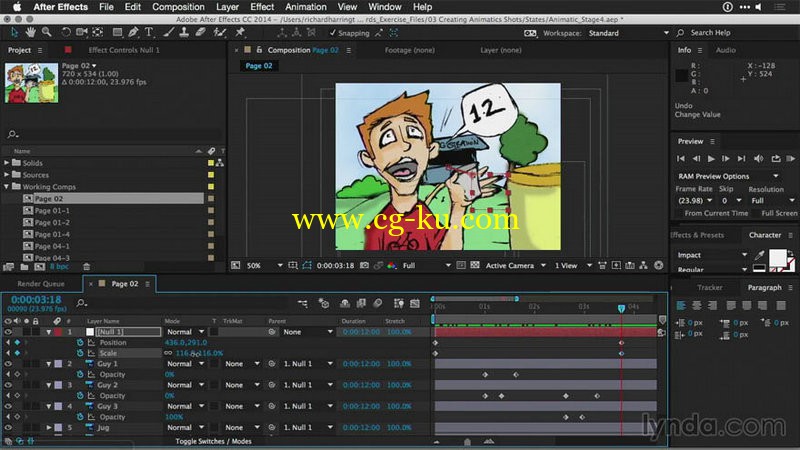800x450 pixels.
Task: Jump to first frame in Preview panel
Action: pyautogui.click(x=681, y=159)
